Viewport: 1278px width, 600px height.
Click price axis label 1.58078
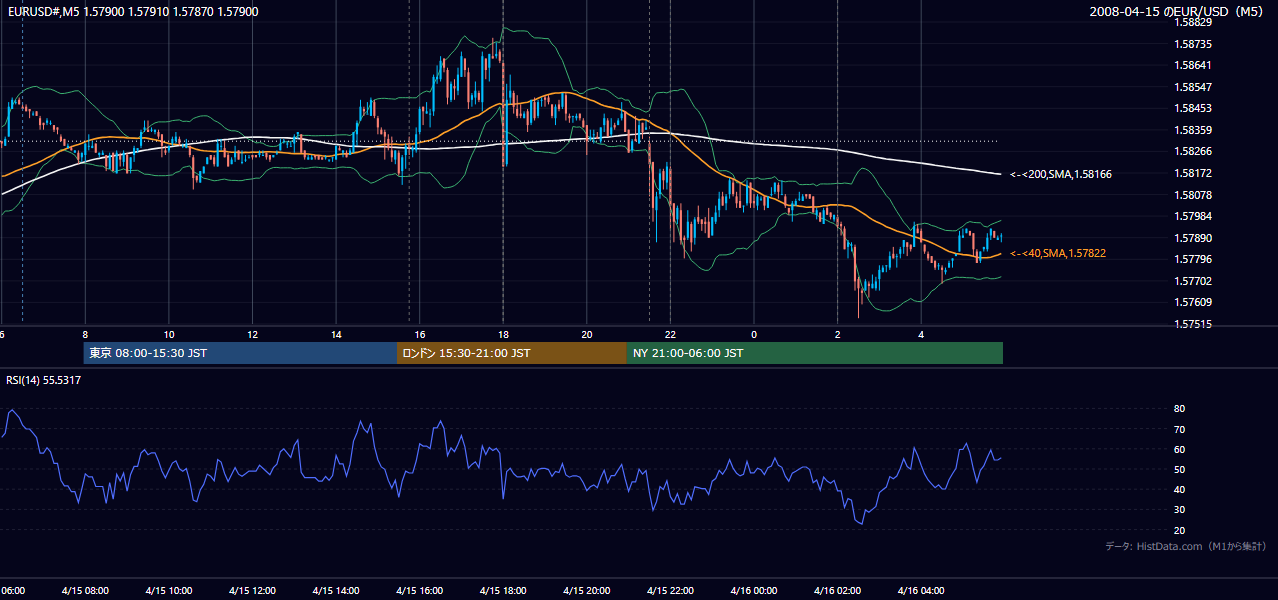1195,195
